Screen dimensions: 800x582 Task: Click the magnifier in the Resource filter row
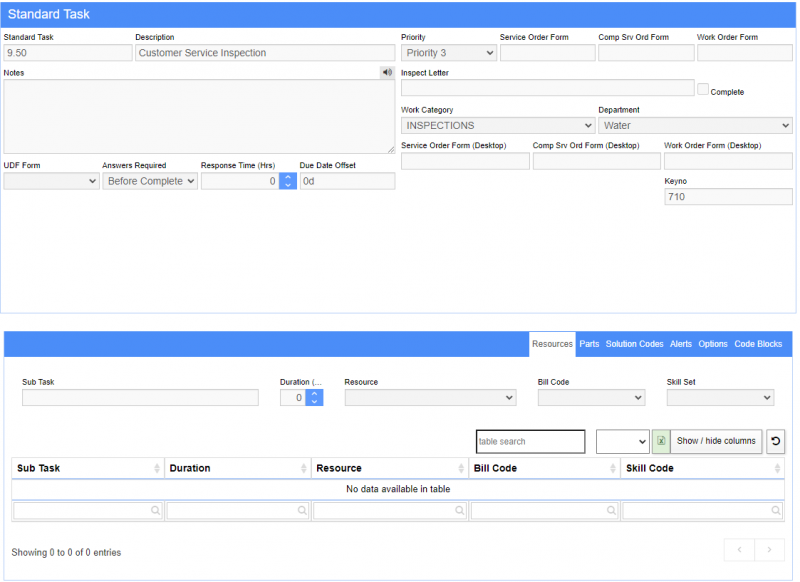[458, 510]
